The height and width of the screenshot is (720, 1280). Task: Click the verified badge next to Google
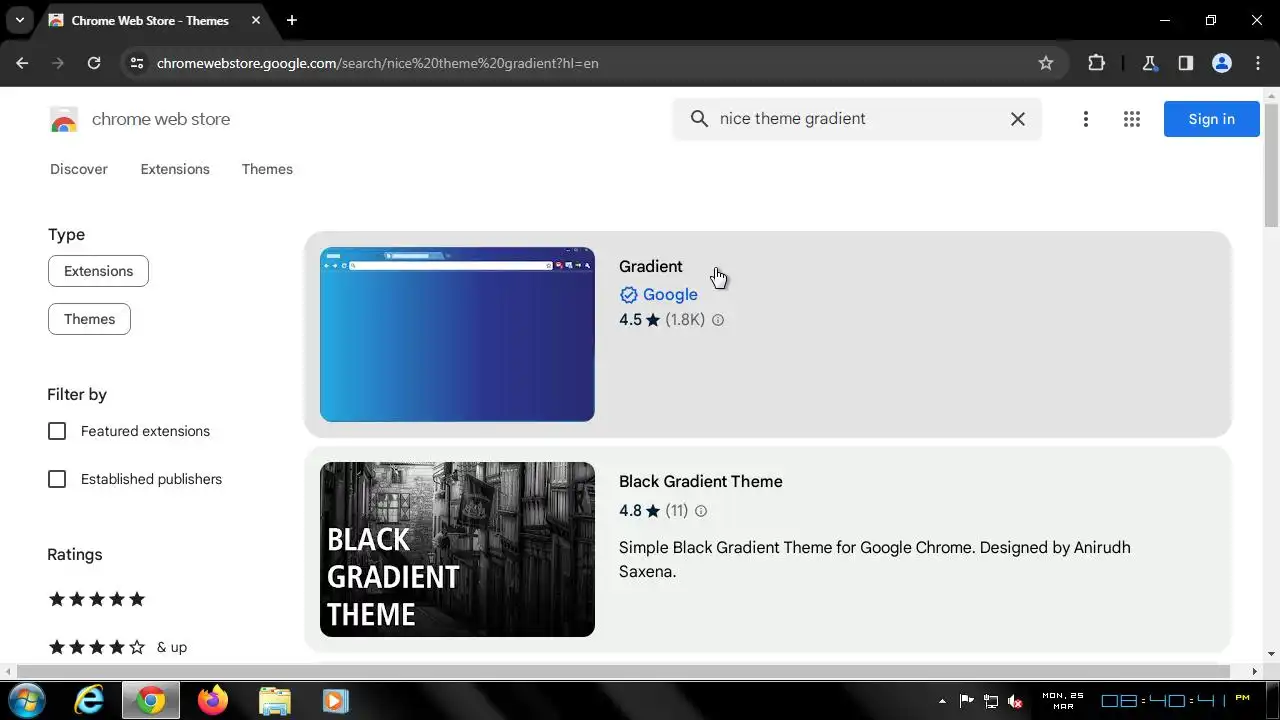(x=628, y=295)
